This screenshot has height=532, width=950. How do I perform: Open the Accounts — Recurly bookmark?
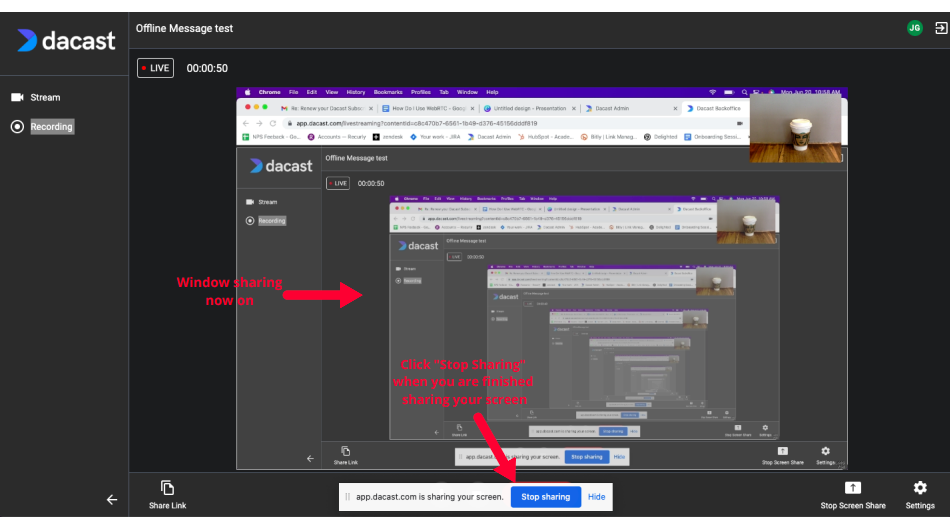point(336,137)
